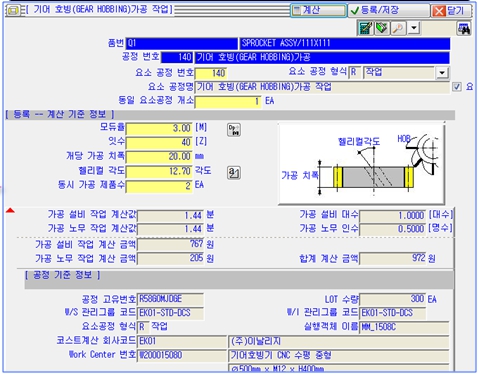Click the window icon in the title bar

point(13,10)
